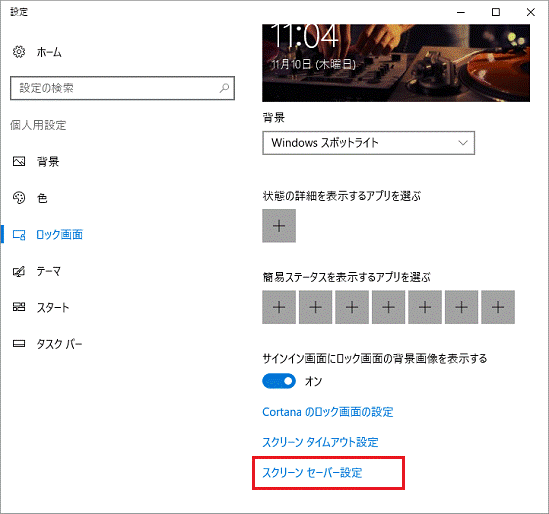Screen dimensions: 549x514
Task: Select スタート in the sidebar
Action: [x=53, y=307]
